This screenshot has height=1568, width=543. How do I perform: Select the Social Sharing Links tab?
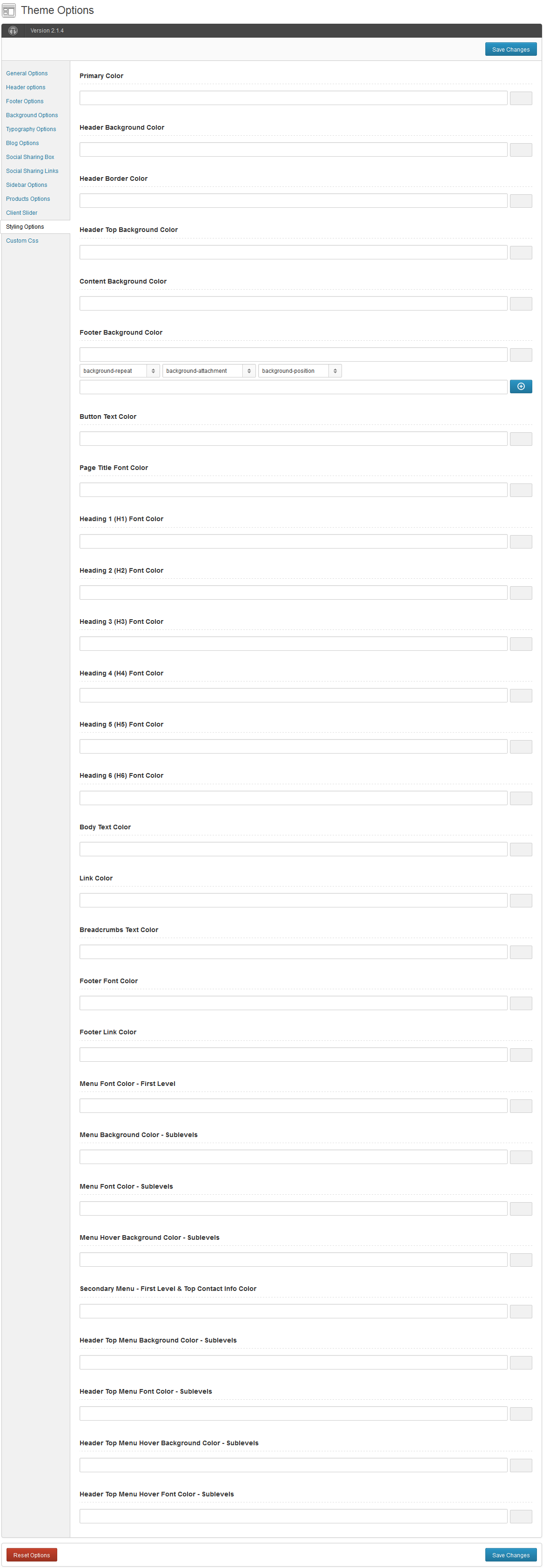pyautogui.click(x=32, y=171)
